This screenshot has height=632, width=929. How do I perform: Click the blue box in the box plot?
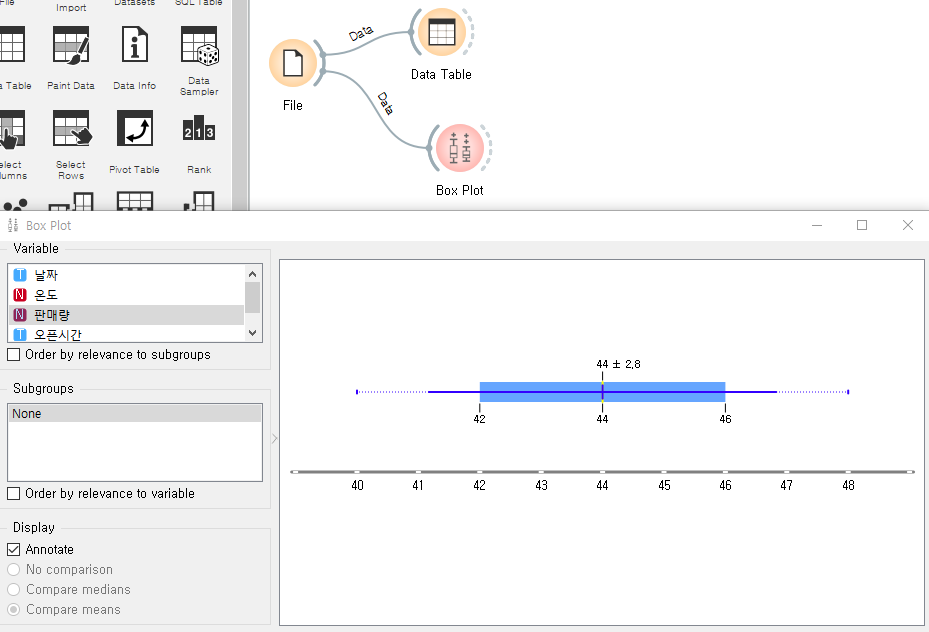click(x=602, y=392)
